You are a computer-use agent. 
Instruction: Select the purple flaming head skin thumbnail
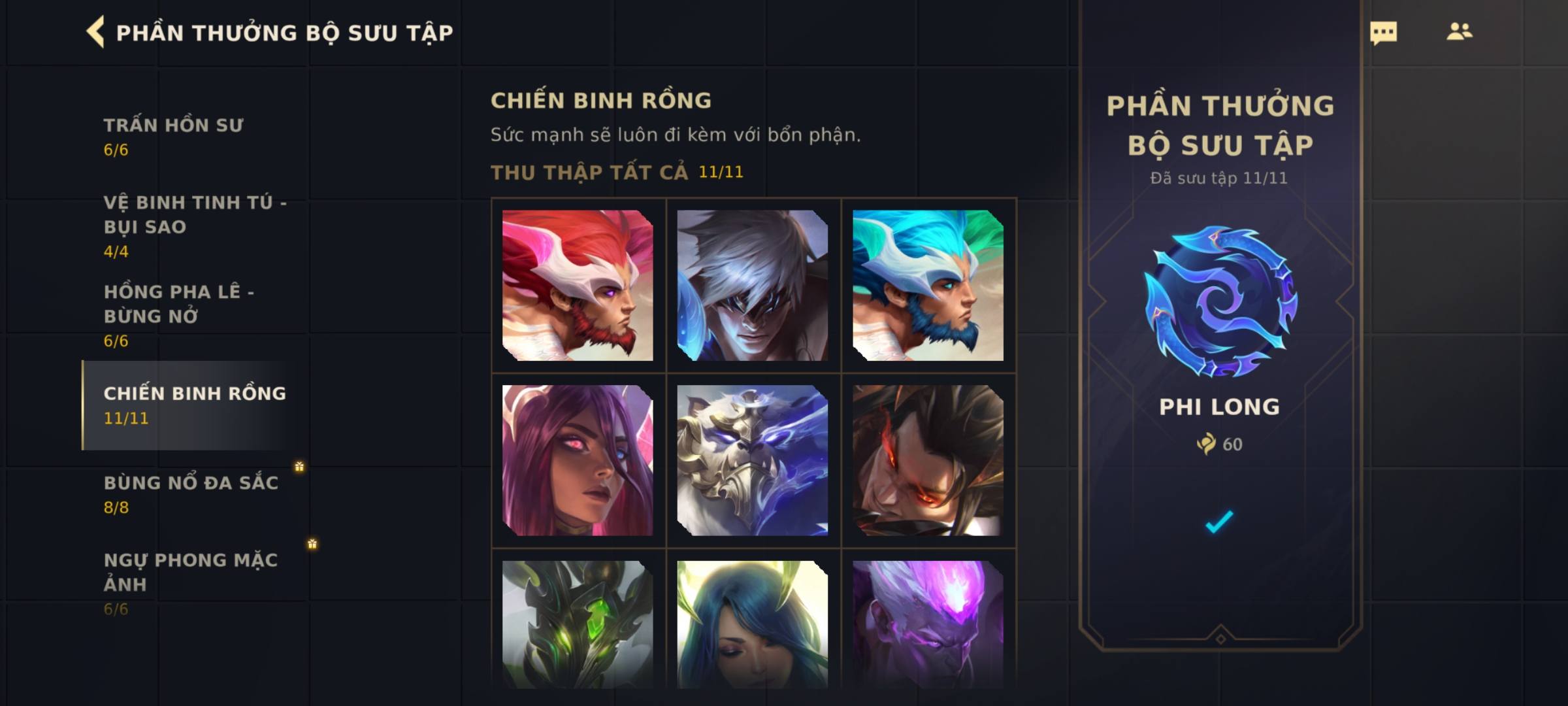(x=928, y=624)
